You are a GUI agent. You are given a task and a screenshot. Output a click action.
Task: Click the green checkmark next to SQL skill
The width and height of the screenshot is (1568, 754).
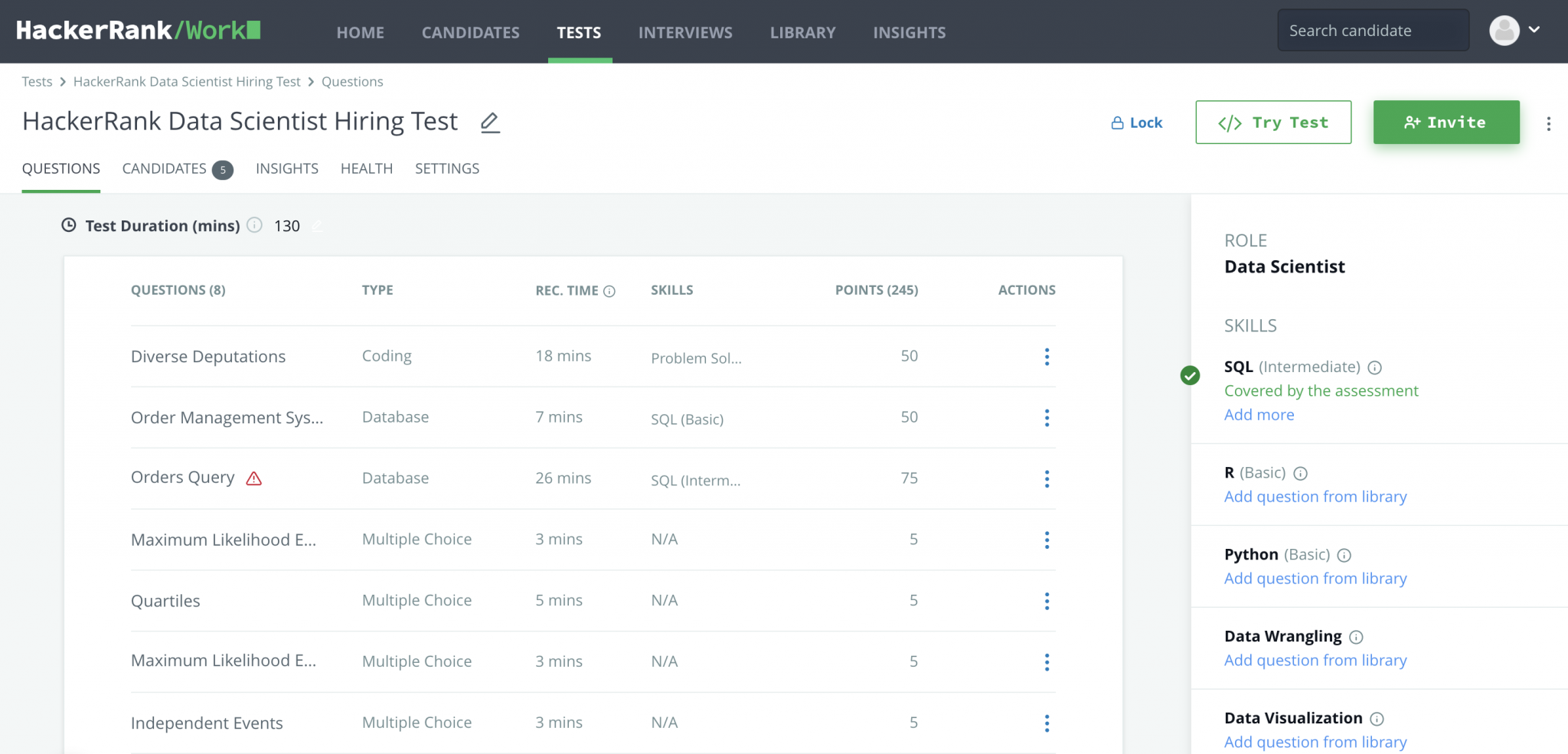[x=1189, y=376]
